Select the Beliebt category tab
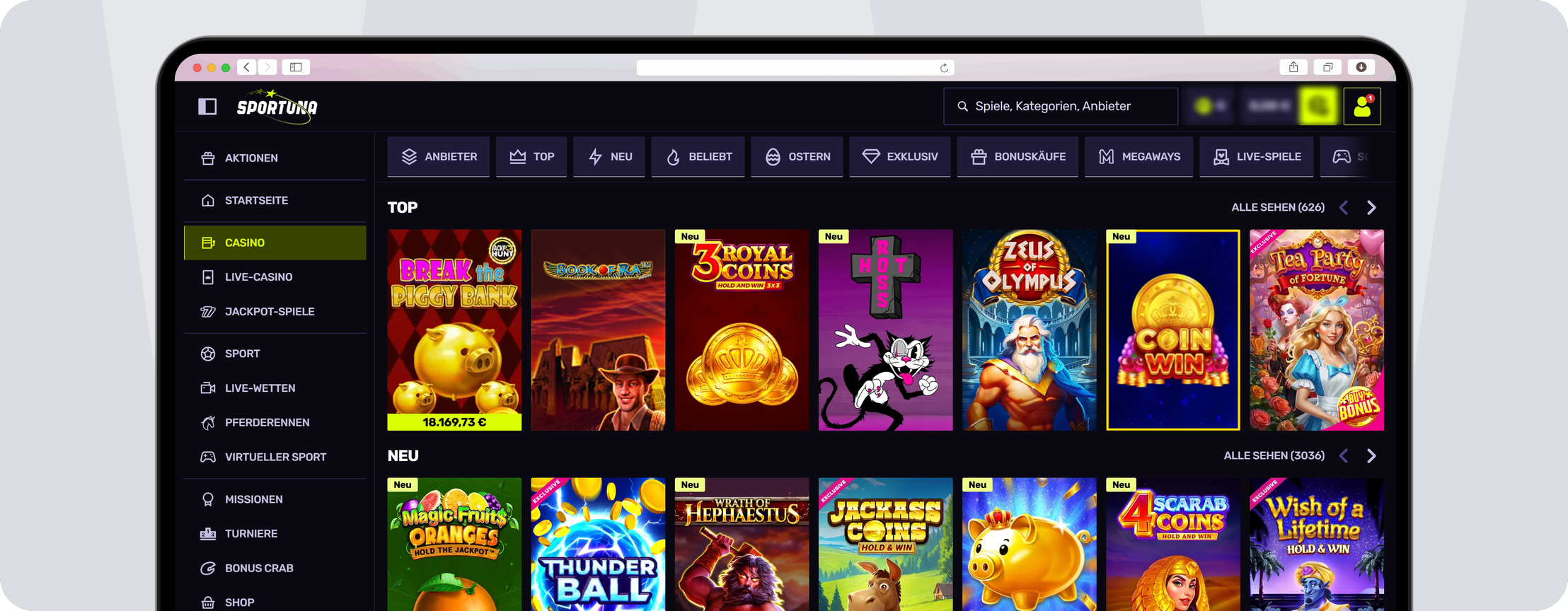 pyautogui.click(x=698, y=156)
